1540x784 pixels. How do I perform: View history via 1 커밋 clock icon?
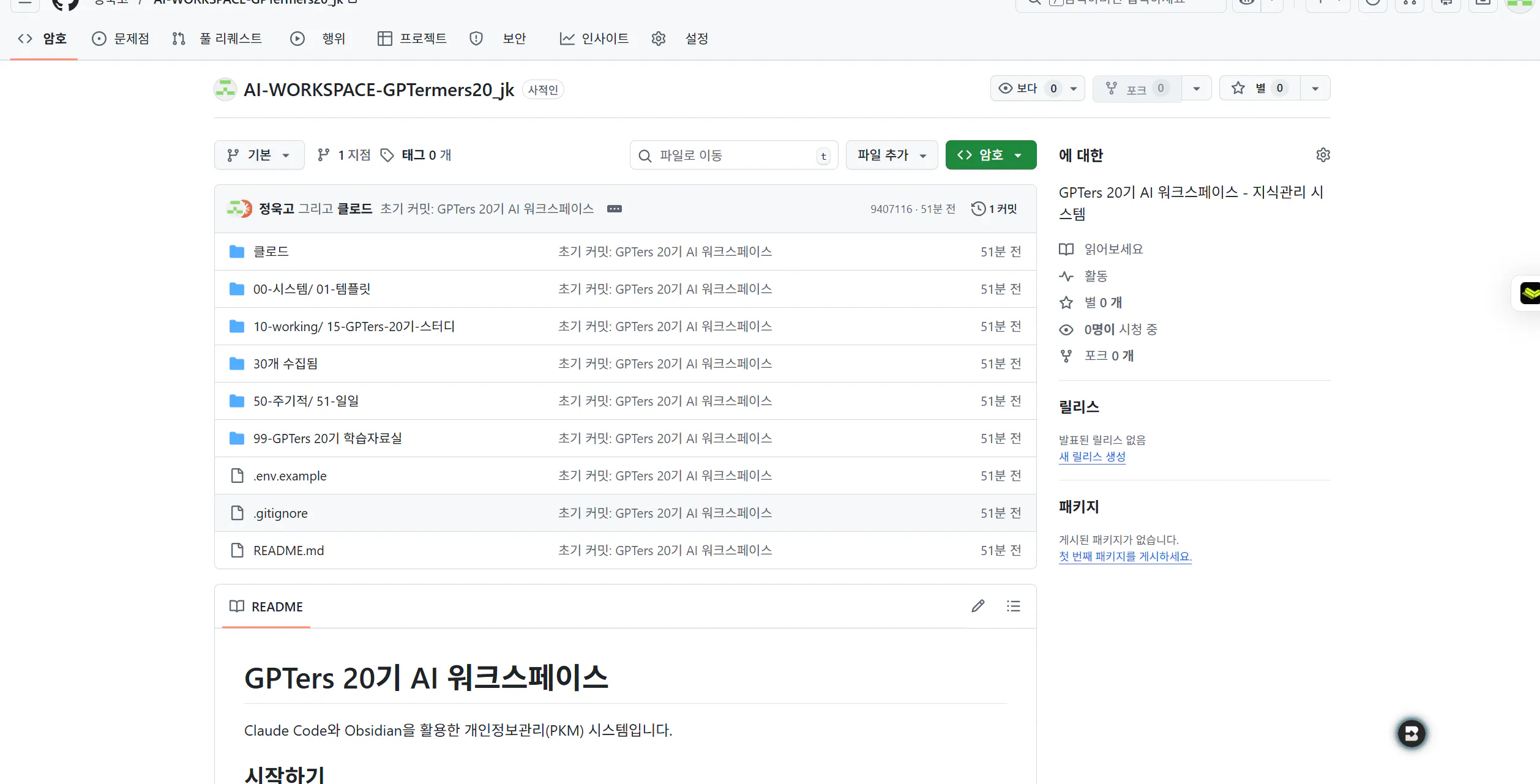coord(993,209)
